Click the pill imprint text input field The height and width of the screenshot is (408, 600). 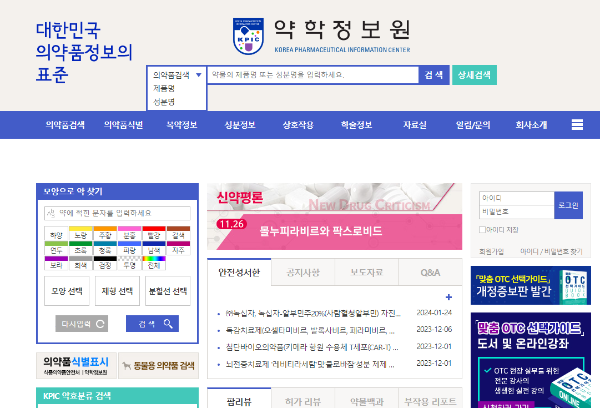[117, 213]
